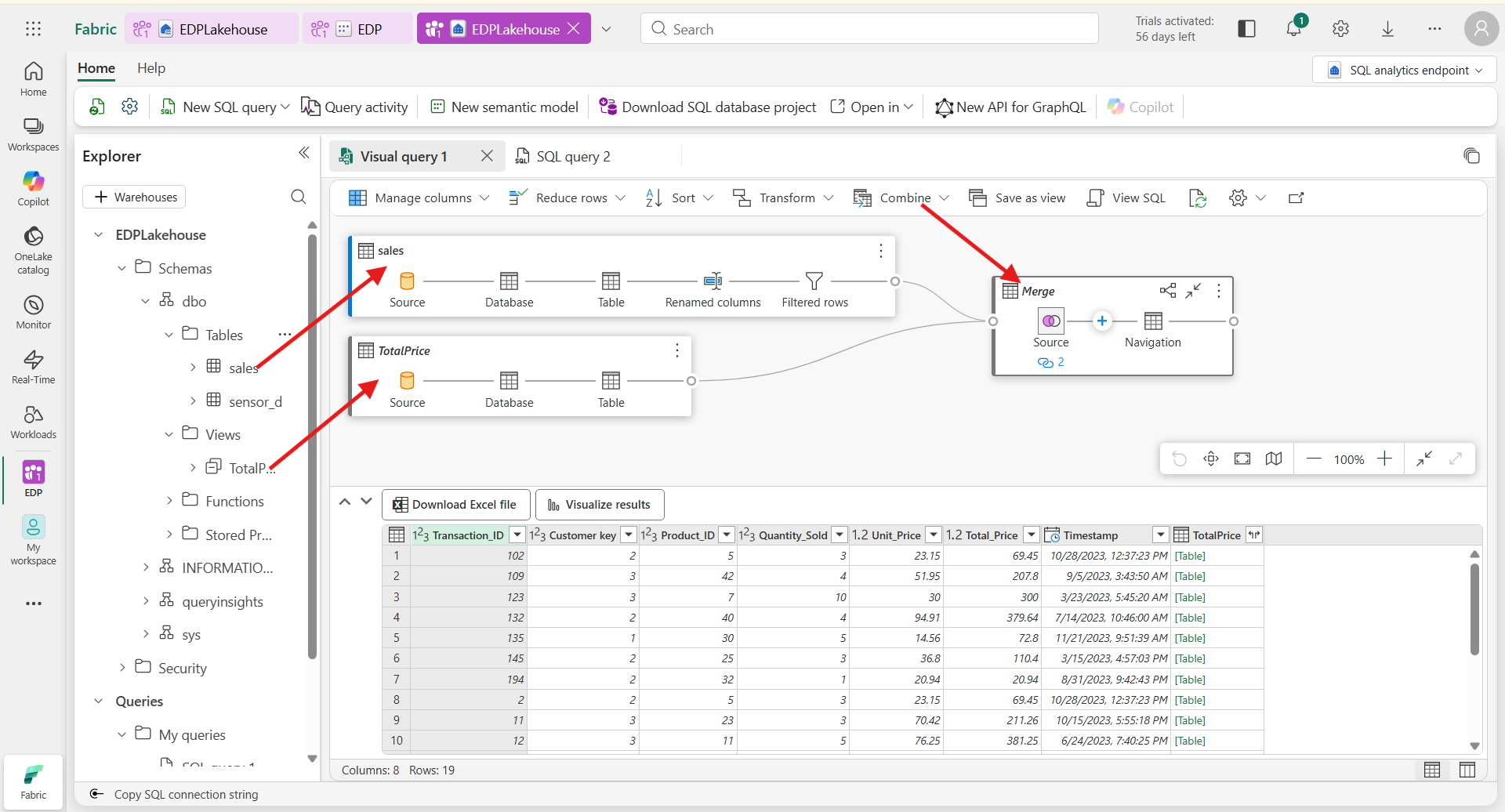
Task: Expand the TotalPrice column in results
Action: (x=1254, y=535)
